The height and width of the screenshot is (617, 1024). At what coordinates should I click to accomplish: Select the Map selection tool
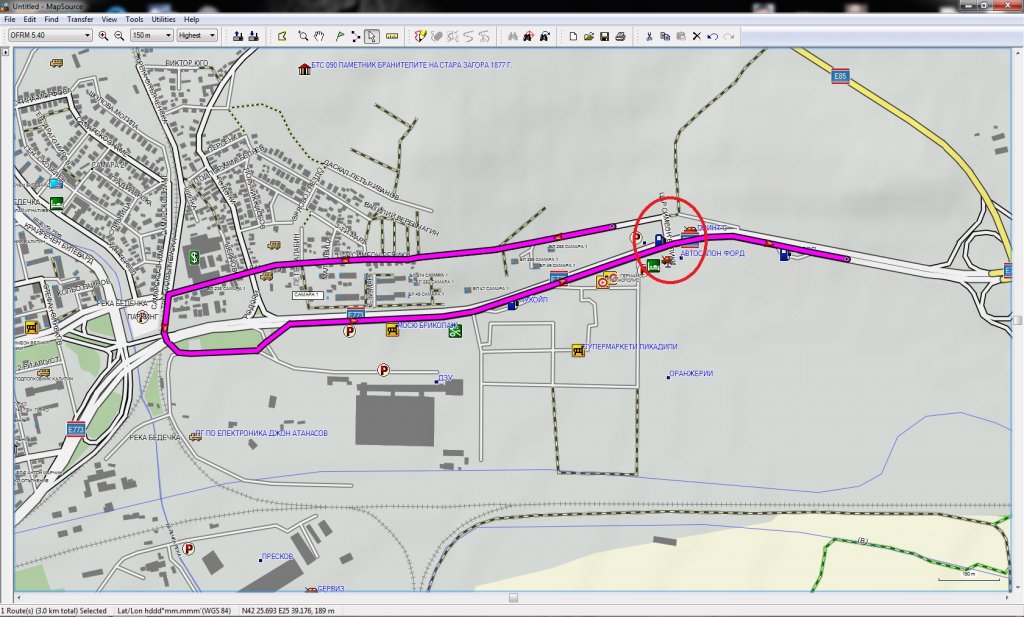point(283,36)
